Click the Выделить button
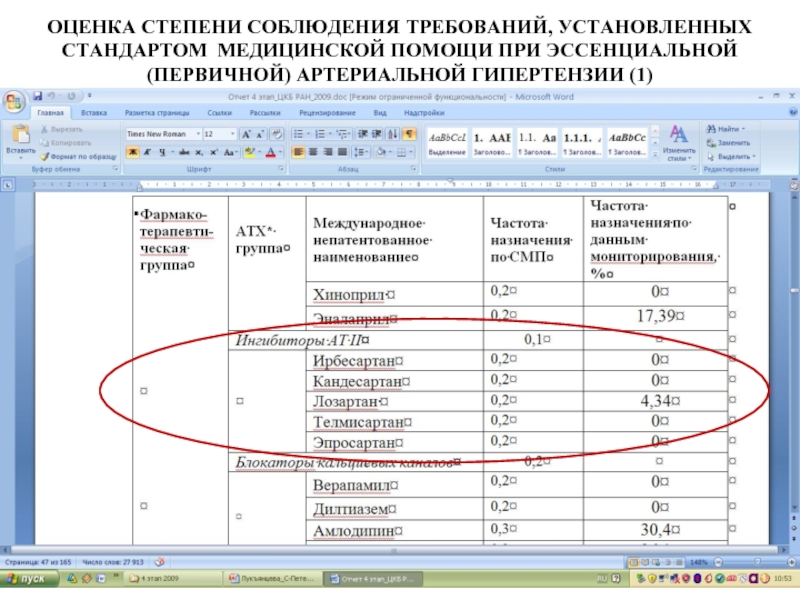 coord(731,157)
